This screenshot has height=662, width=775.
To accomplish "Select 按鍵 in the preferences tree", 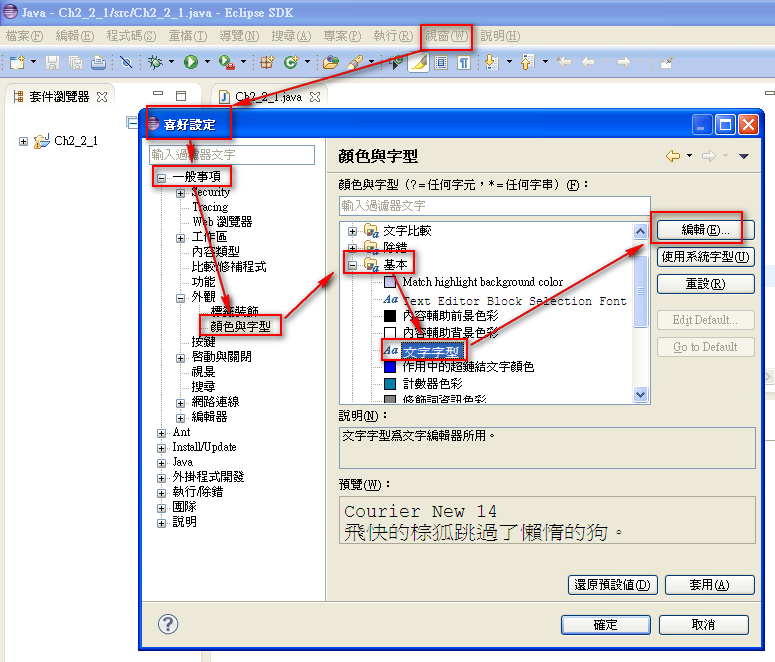I will coord(204,342).
